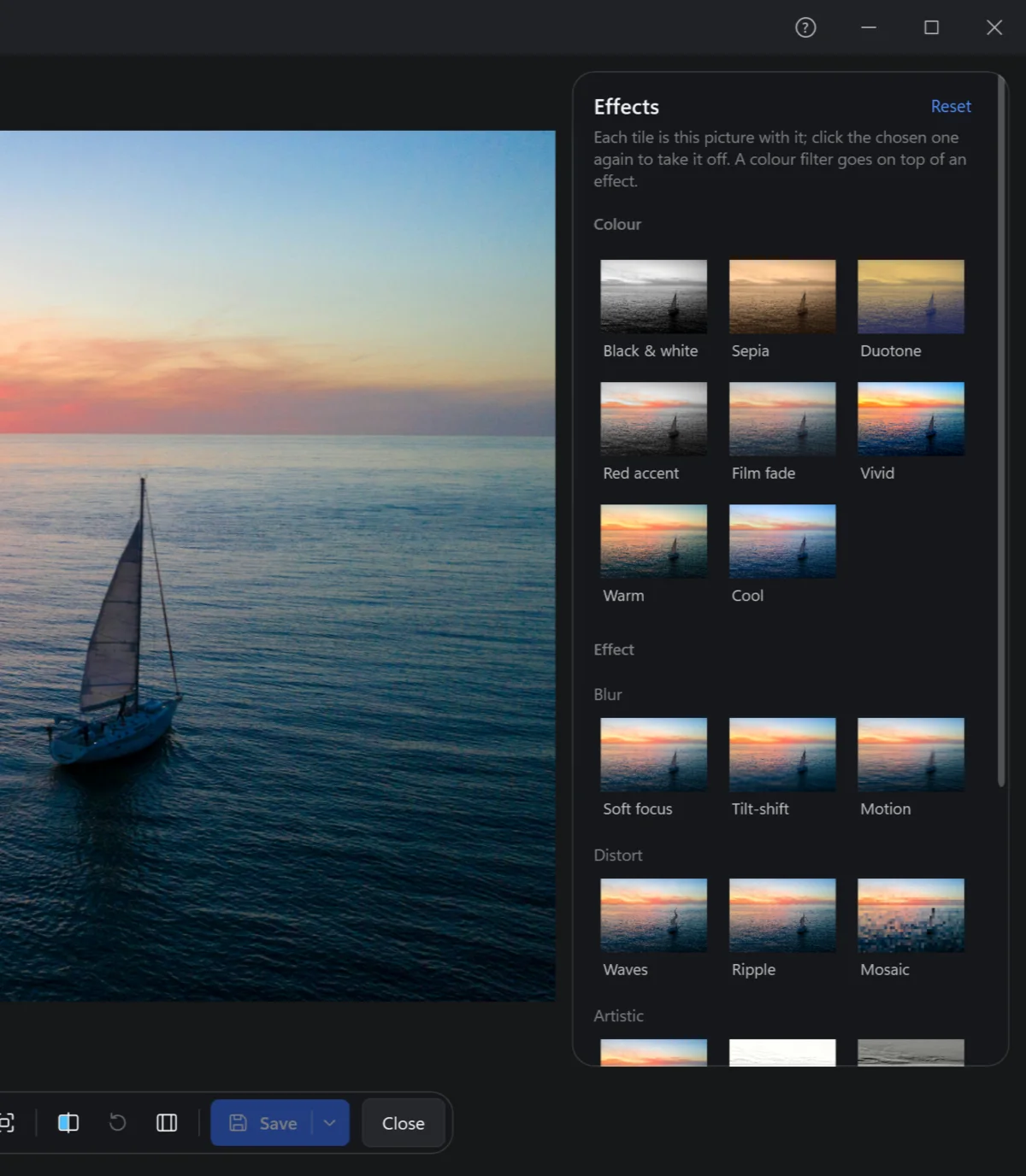The image size is (1026, 1176).
Task: Apply the Cool filter thumbnail
Action: 781,540
